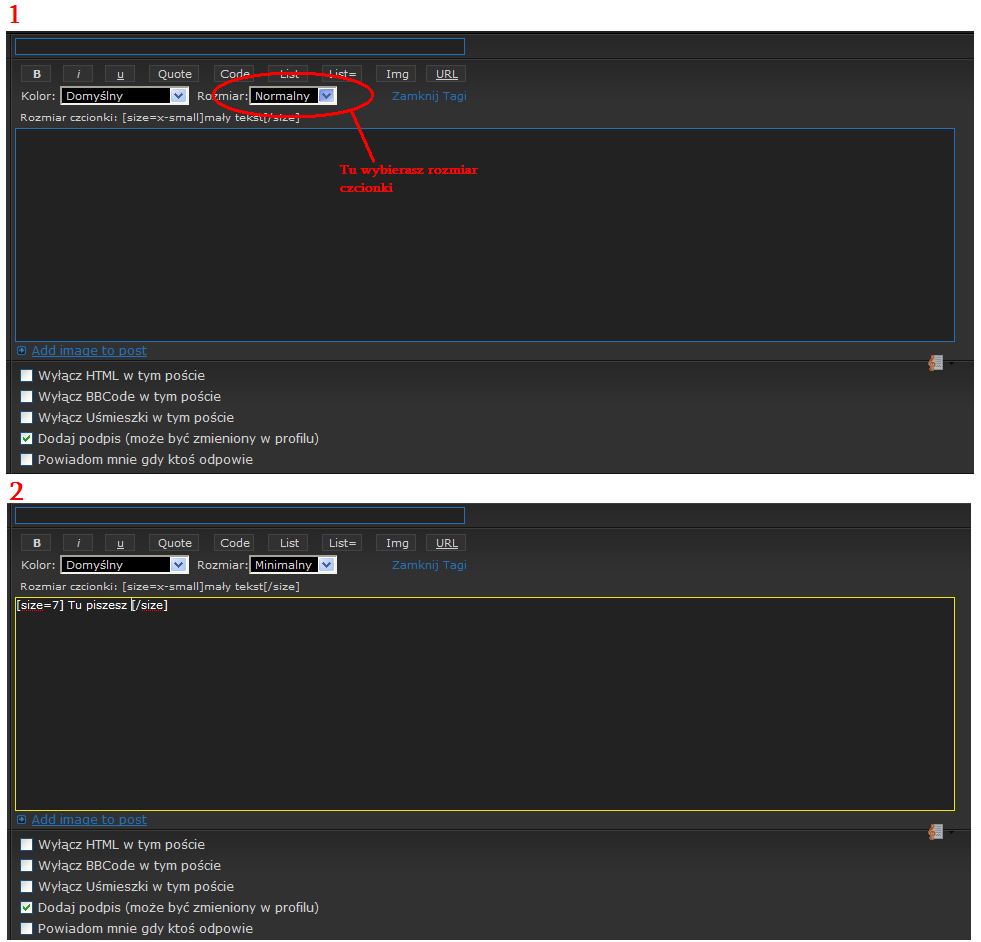Open Kolor dropdown in editor 1
Viewport: 981px width, 942px height.
pyautogui.click(x=124, y=96)
